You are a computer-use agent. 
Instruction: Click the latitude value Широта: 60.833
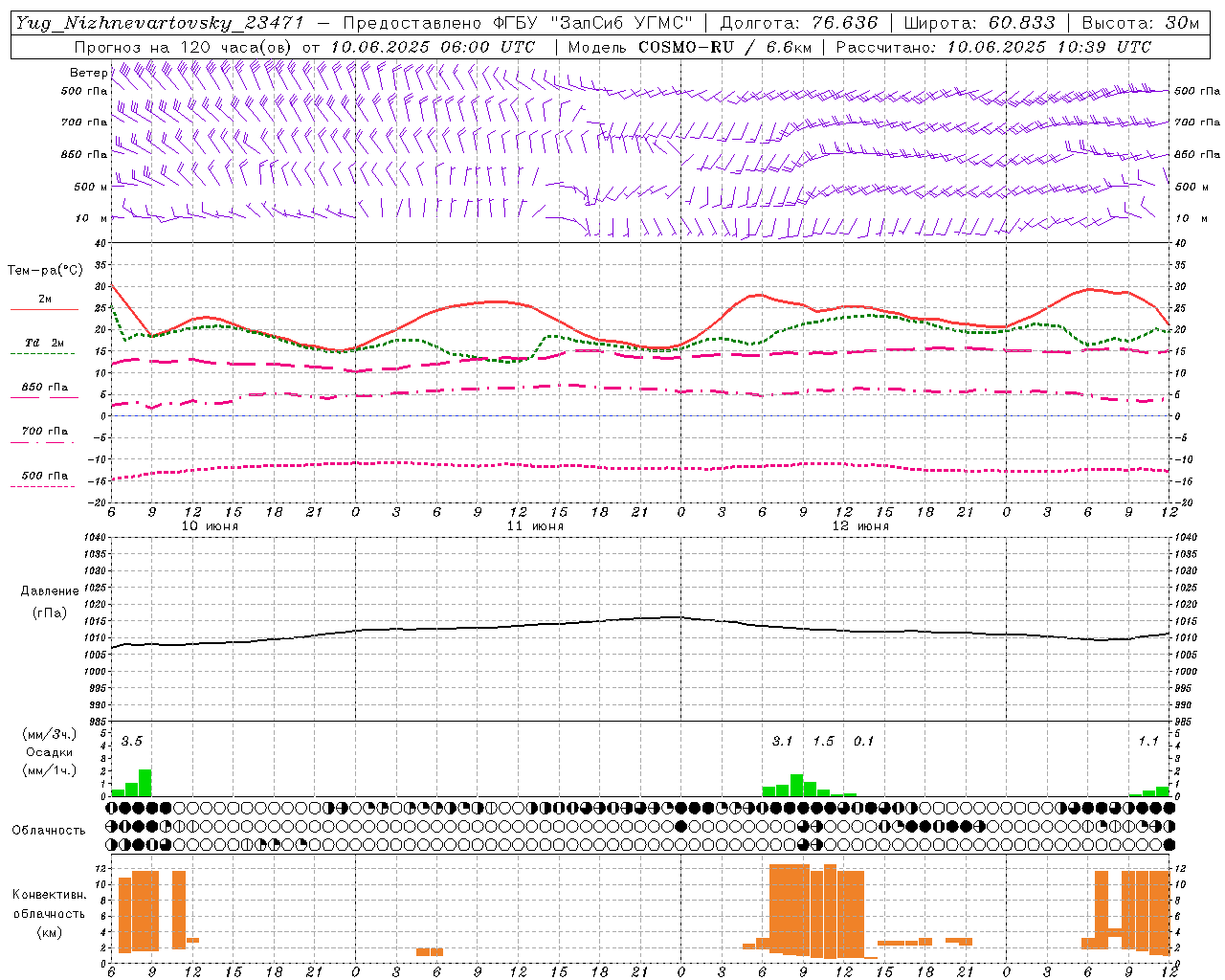980,23
